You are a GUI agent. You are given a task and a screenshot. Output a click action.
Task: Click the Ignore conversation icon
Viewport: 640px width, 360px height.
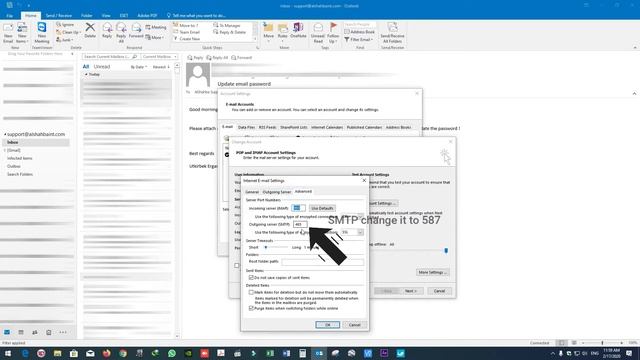coord(65,25)
